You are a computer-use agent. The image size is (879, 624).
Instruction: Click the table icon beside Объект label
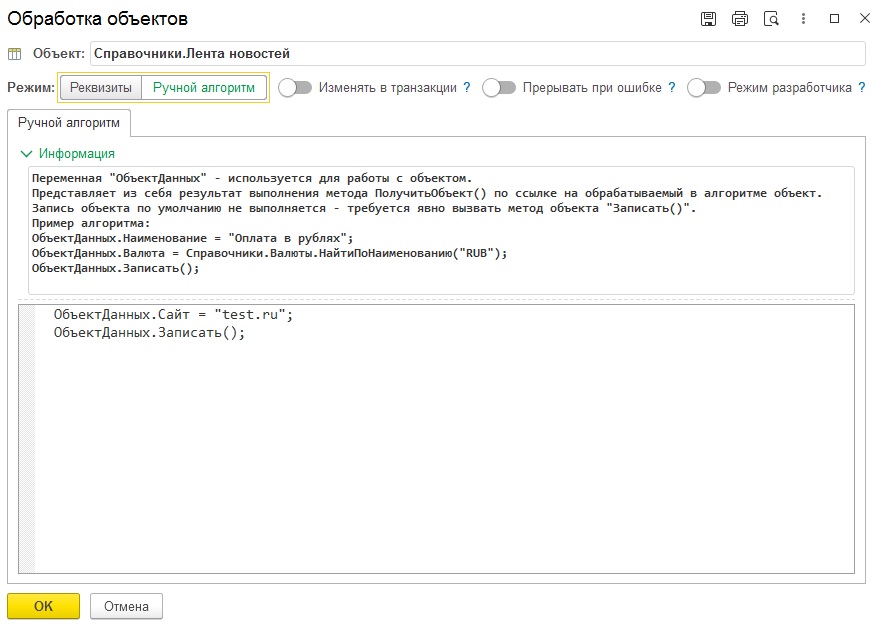click(14, 54)
